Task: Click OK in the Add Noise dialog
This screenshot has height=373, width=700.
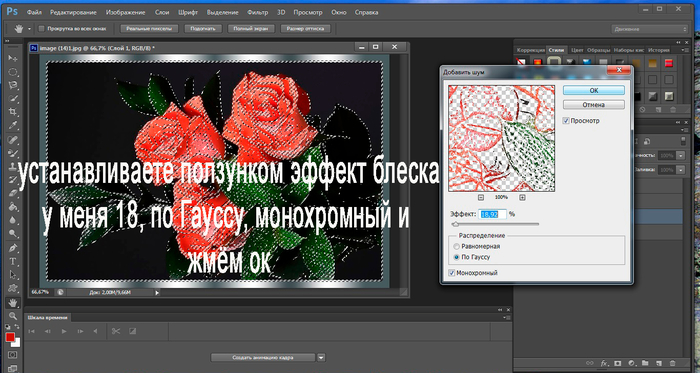Action: pyautogui.click(x=594, y=90)
